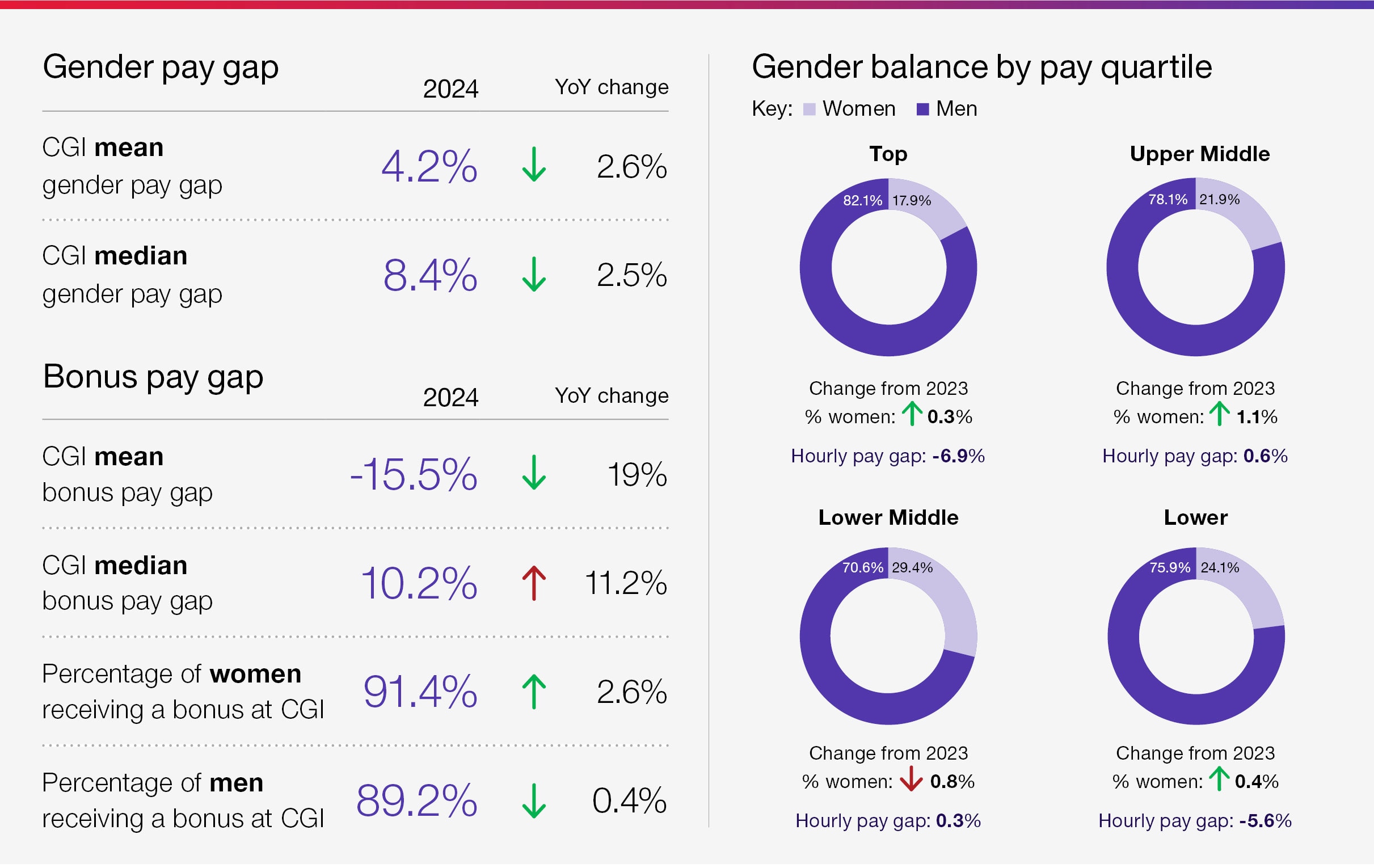Click the Gender balance by pay quartile heading
1374x868 pixels.
coord(981,68)
